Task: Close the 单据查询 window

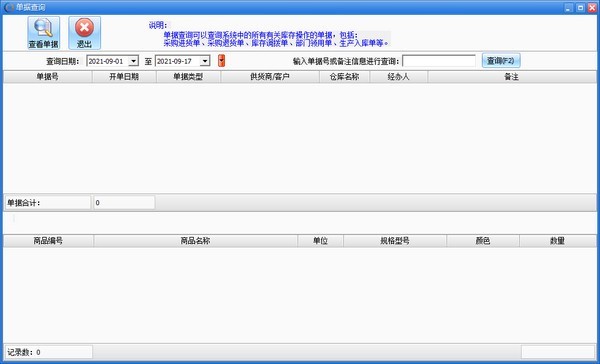Action: 592,7
